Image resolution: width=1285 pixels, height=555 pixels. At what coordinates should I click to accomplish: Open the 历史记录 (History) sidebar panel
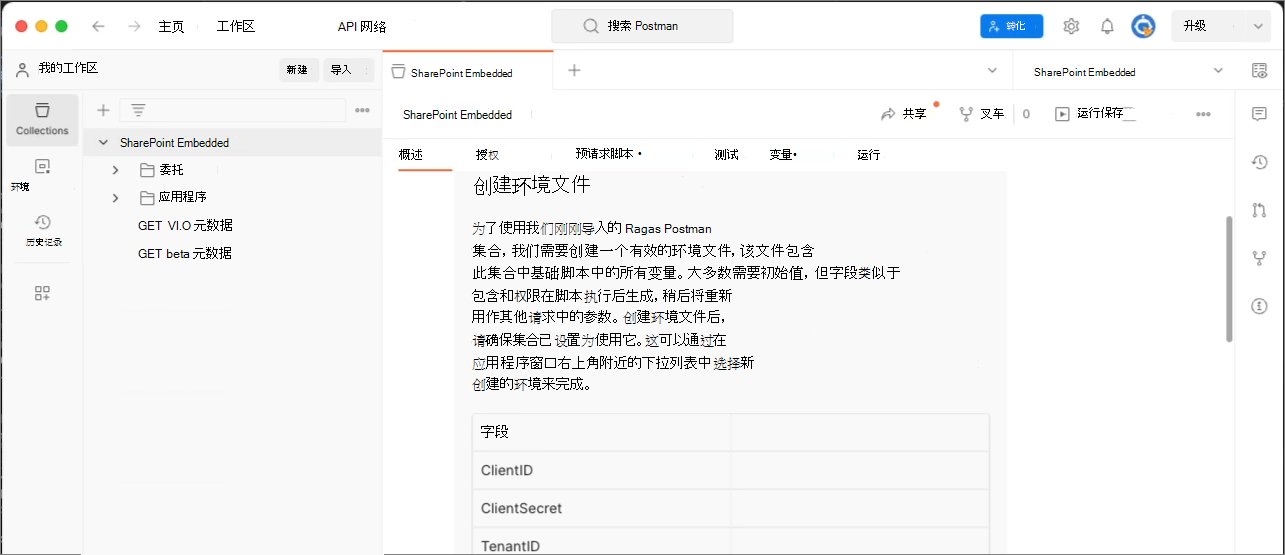point(42,230)
